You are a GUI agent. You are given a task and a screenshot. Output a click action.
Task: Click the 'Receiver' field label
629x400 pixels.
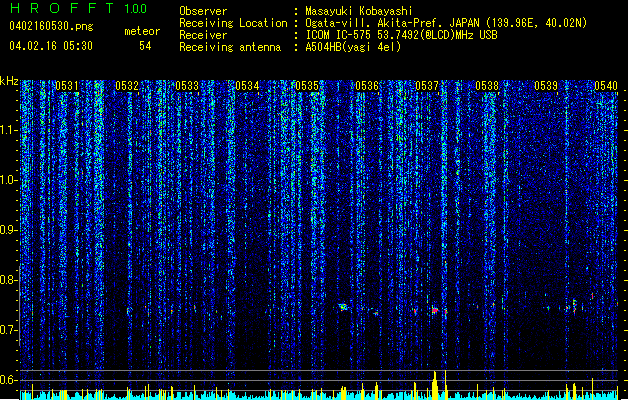pos(203,35)
